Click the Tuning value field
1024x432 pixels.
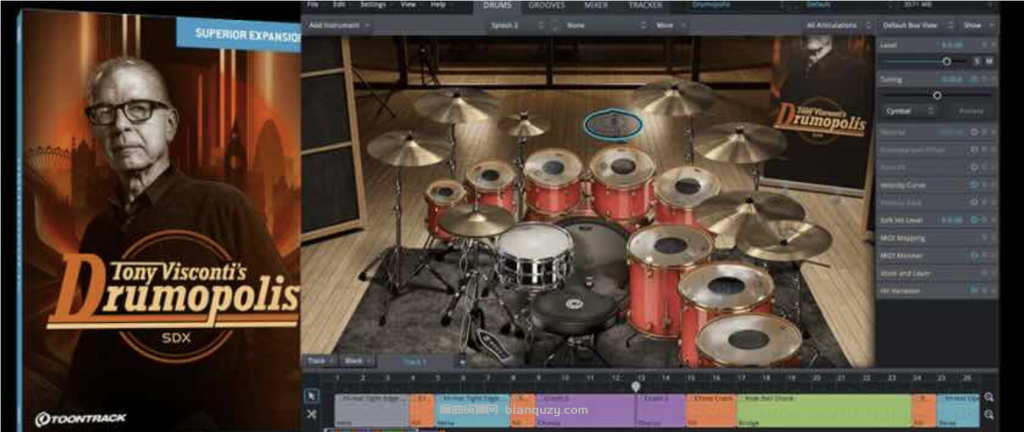[951, 80]
